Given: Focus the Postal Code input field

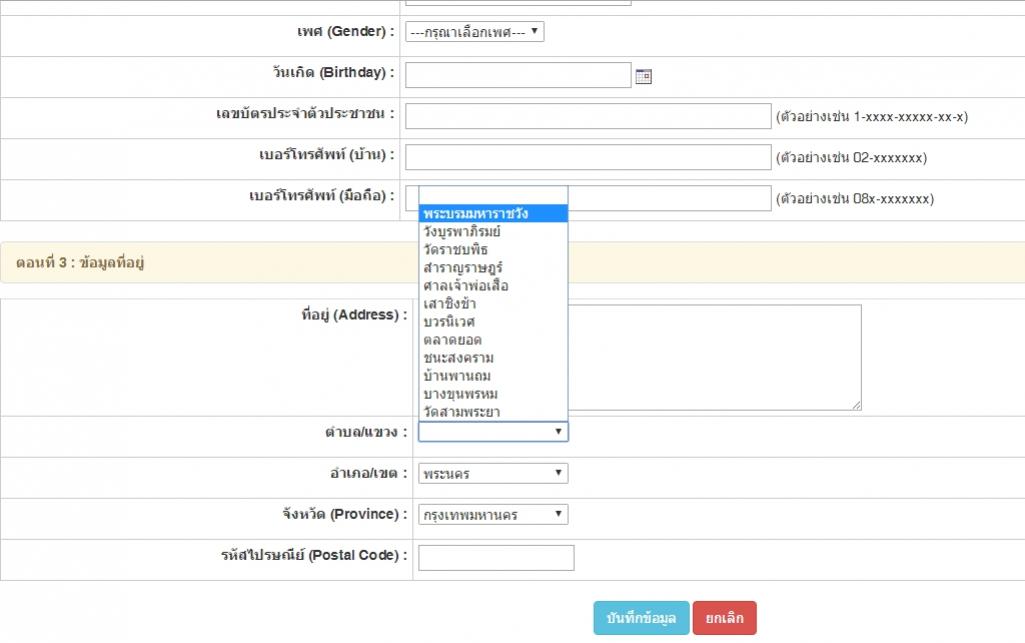Looking at the screenshot, I should 496,558.
